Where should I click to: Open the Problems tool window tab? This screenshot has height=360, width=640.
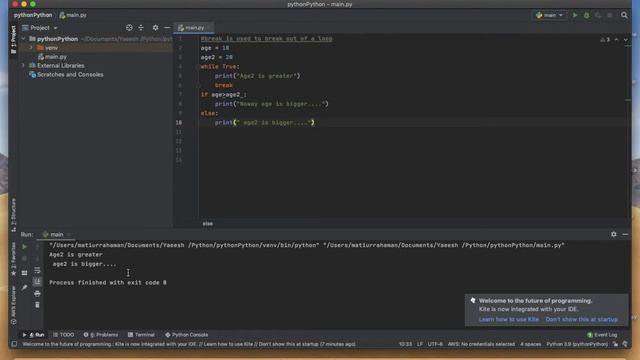[x=101, y=335]
